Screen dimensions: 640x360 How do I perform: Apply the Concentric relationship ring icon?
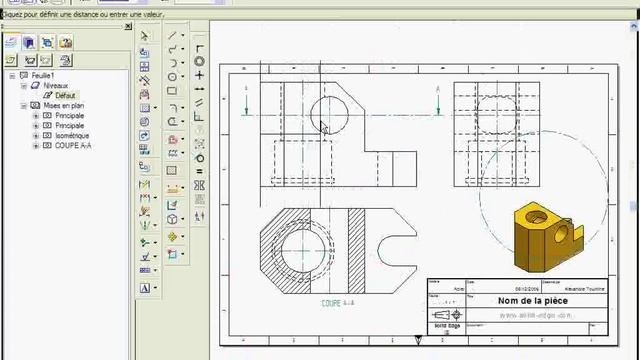click(x=199, y=62)
